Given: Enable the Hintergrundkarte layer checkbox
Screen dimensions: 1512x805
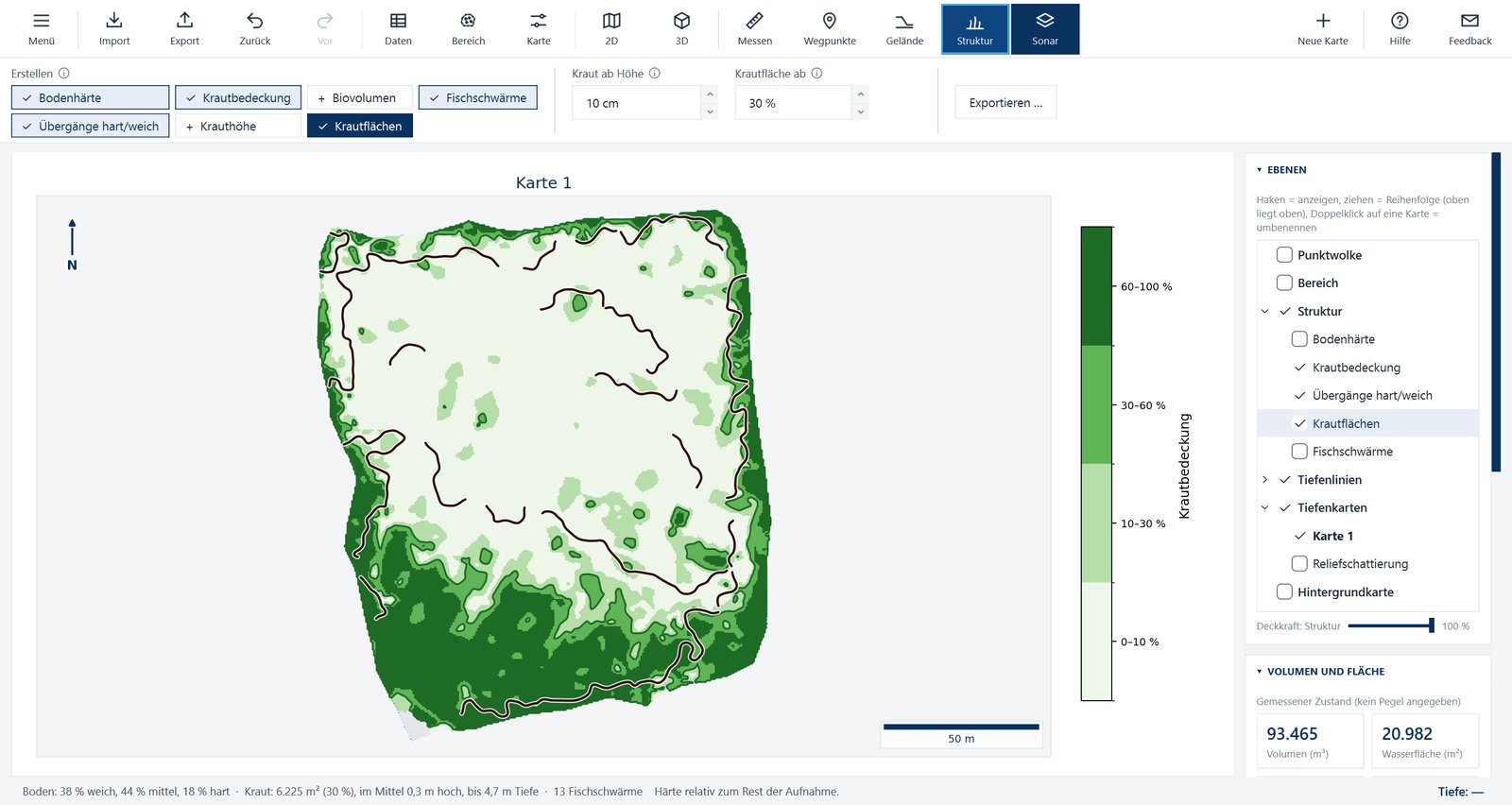Looking at the screenshot, I should click(1284, 592).
